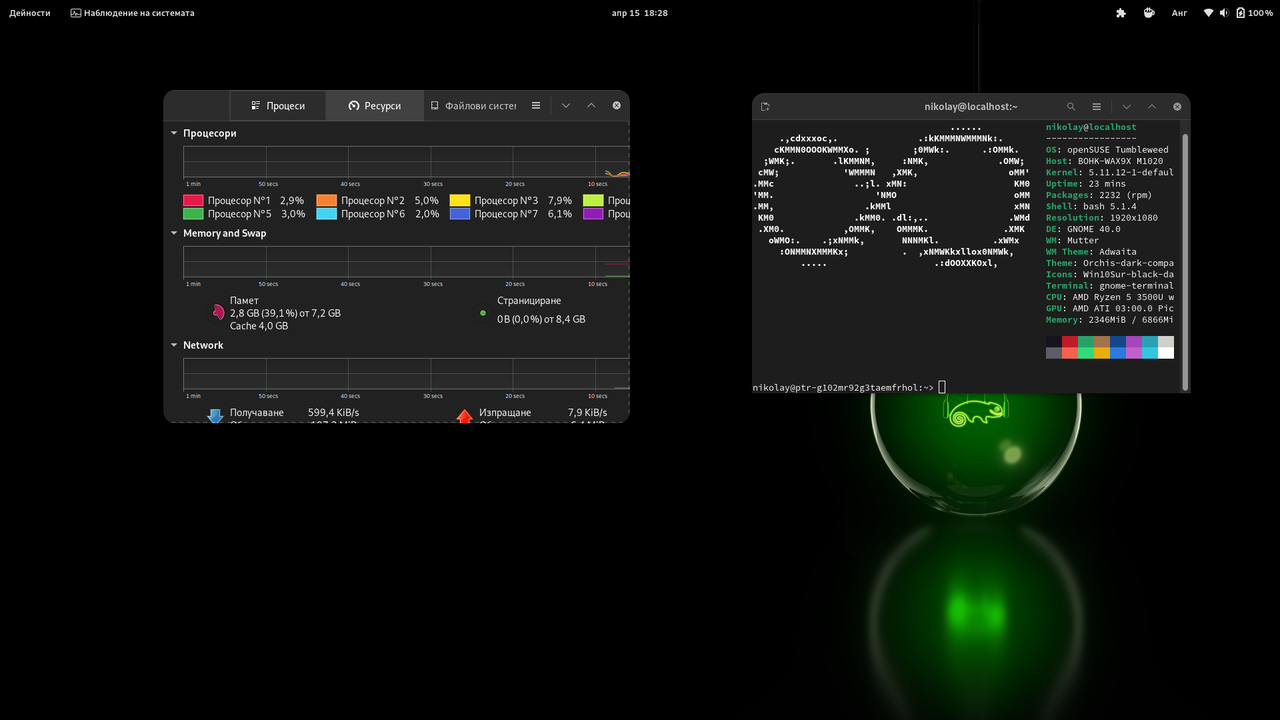Minimize the System Monitor window
This screenshot has width=1280, height=720.
566,105
